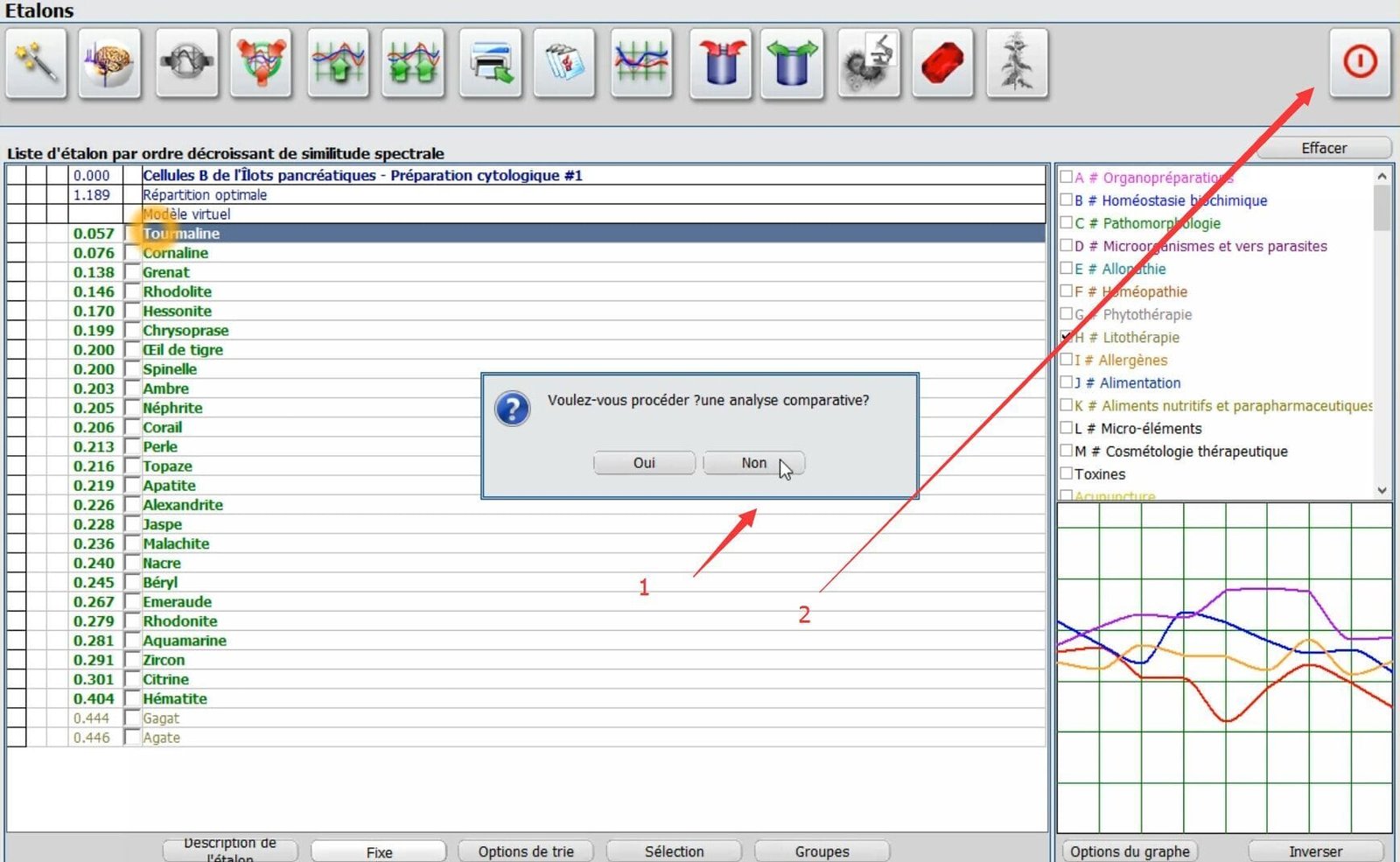Toggle the Lithothérapie group checkbox
Viewport: 1400px width, 862px height.
pos(1066,337)
